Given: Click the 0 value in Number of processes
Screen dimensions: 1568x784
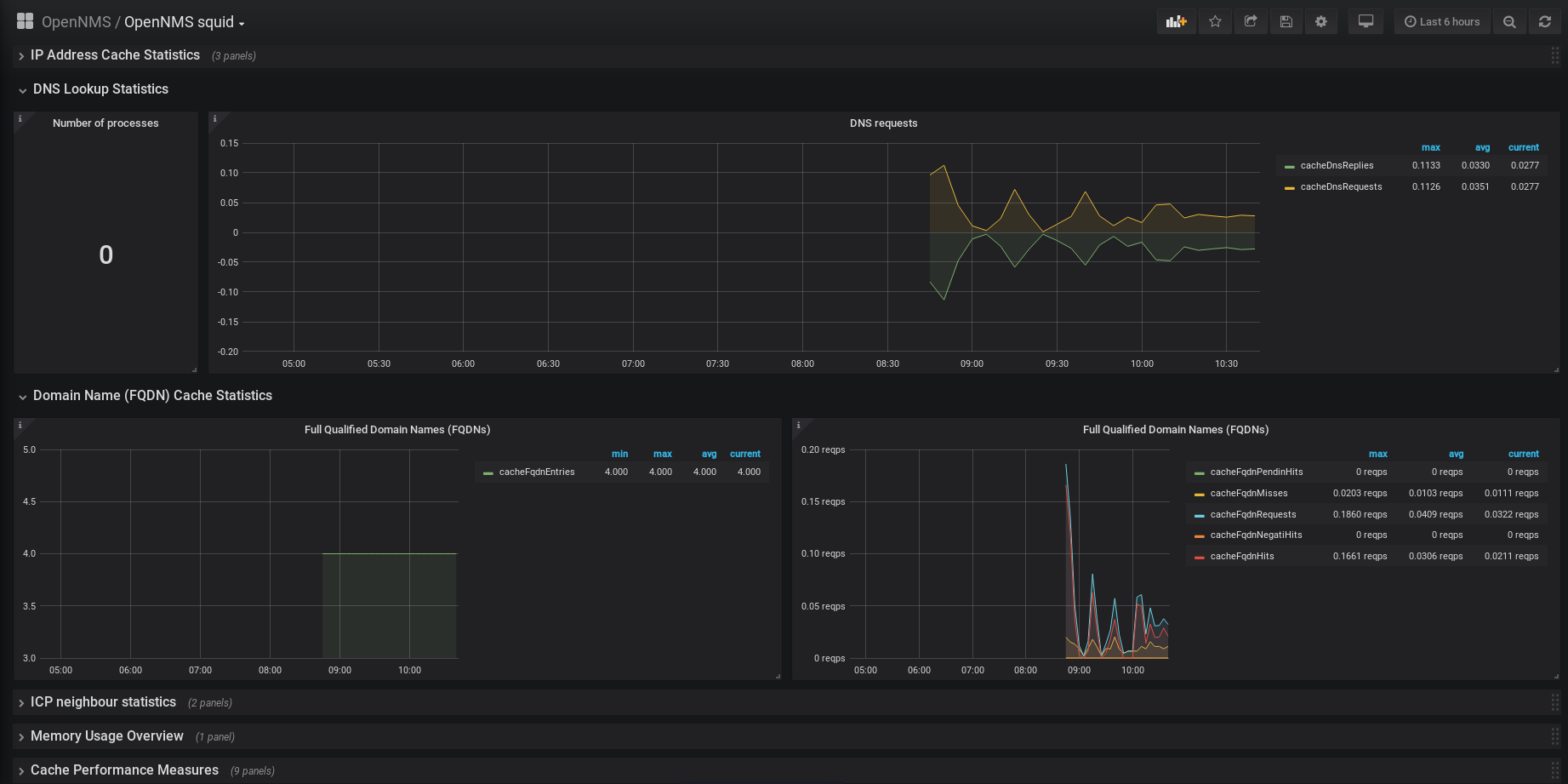Looking at the screenshot, I should point(105,255).
